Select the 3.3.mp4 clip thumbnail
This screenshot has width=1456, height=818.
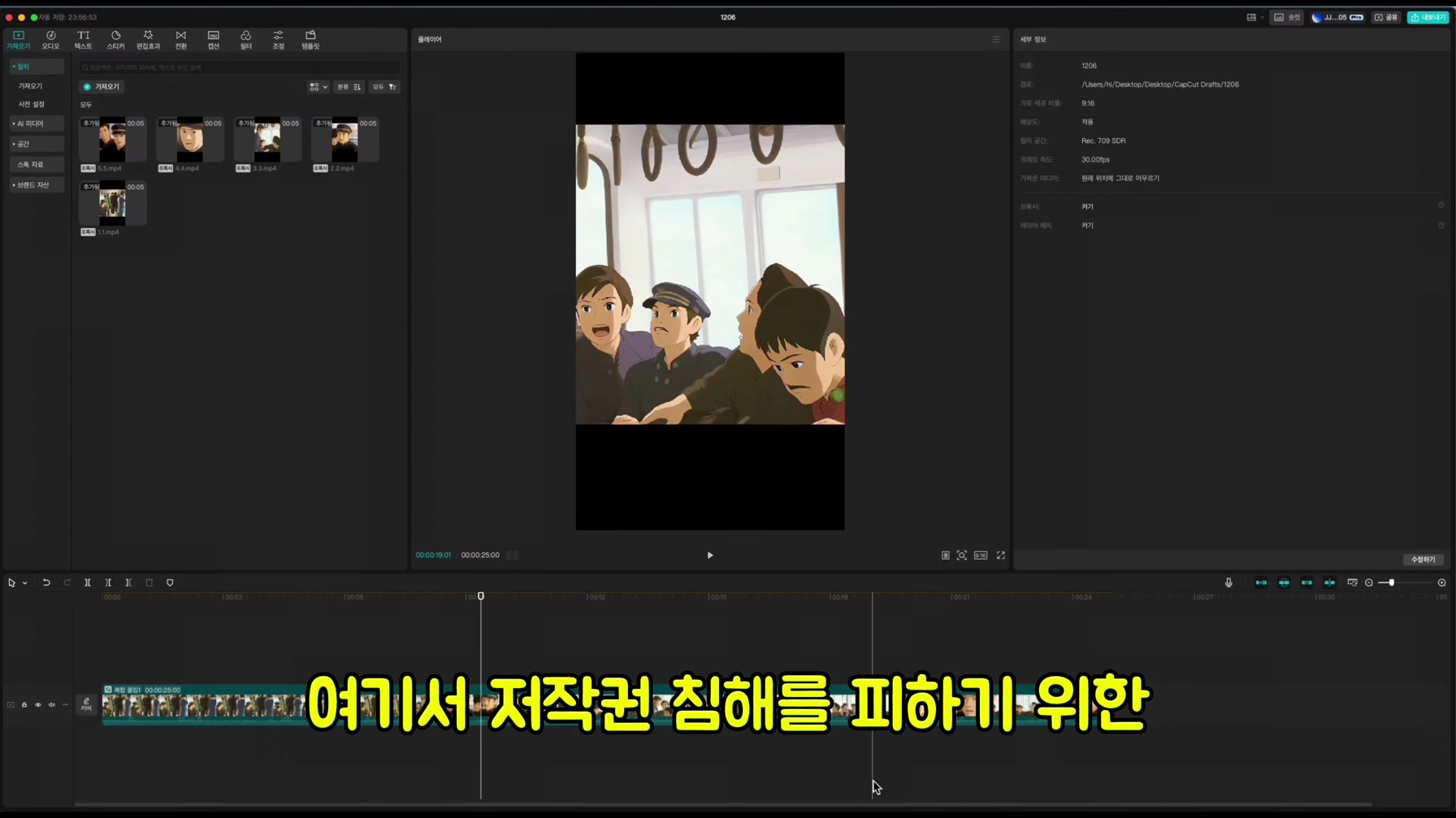[267, 140]
